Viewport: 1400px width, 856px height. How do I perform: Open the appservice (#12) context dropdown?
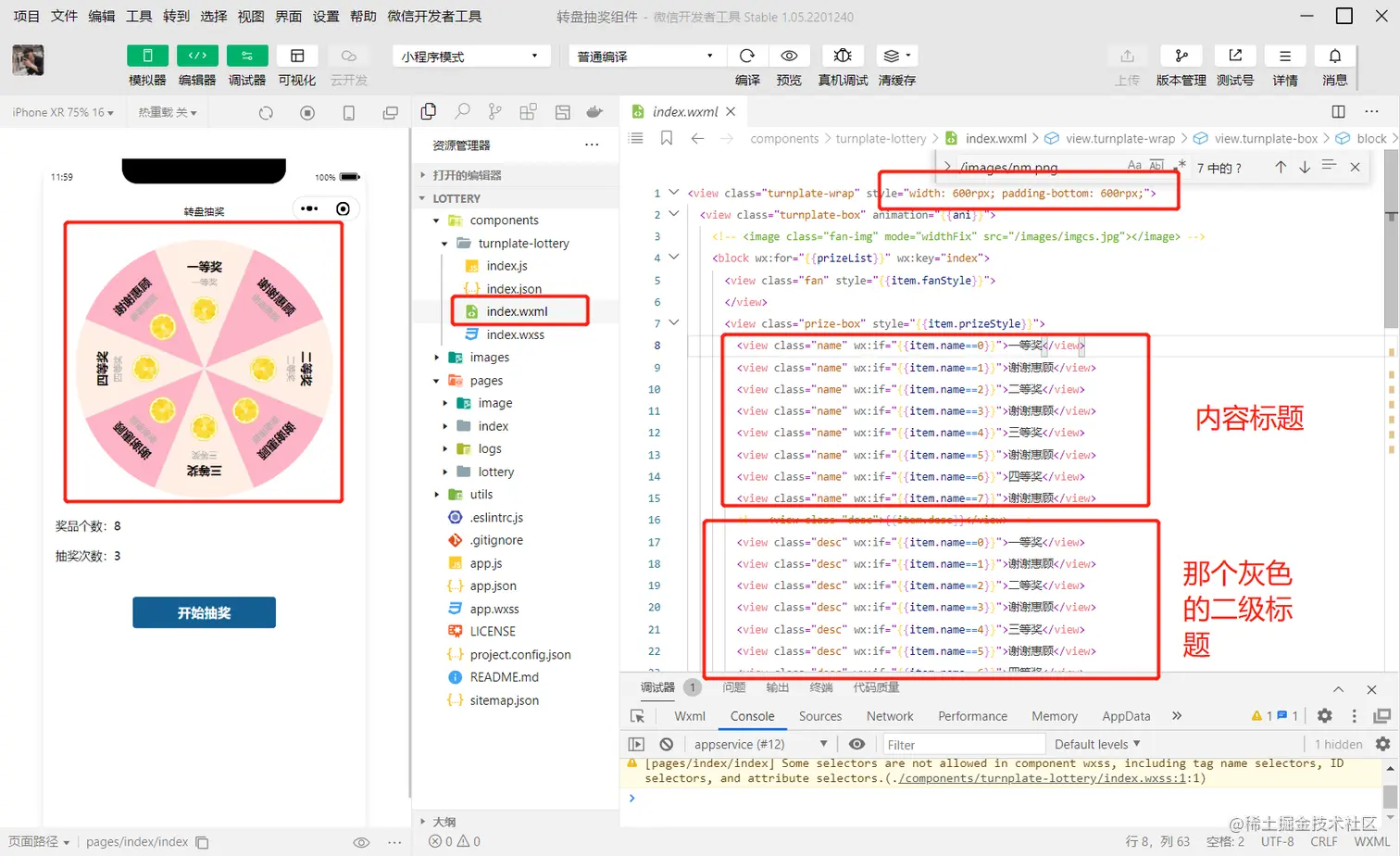(x=760, y=744)
